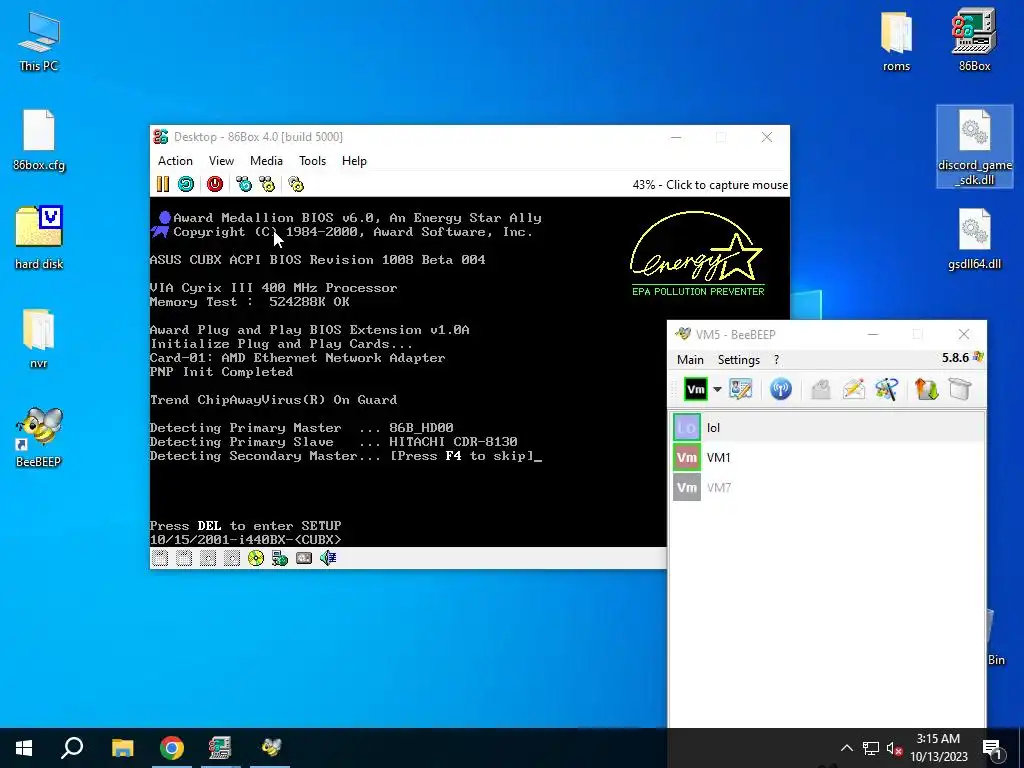Screen dimensions: 1024x768
Task: Click the create group wand icon in BeeBEEP
Action: click(887, 390)
